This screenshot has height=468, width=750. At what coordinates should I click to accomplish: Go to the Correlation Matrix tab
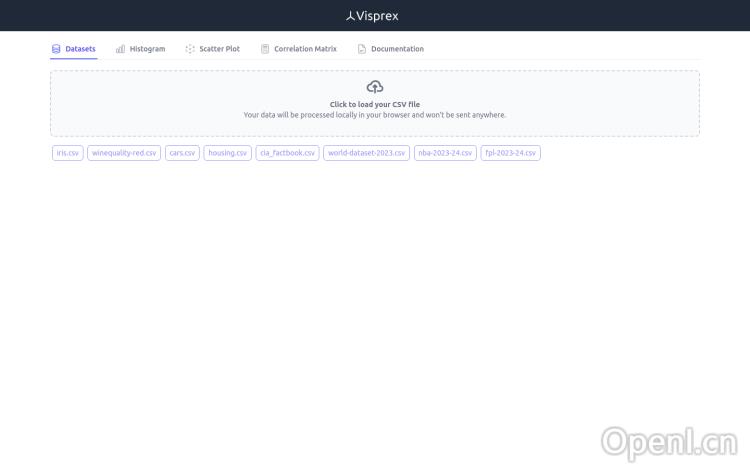[305, 49]
